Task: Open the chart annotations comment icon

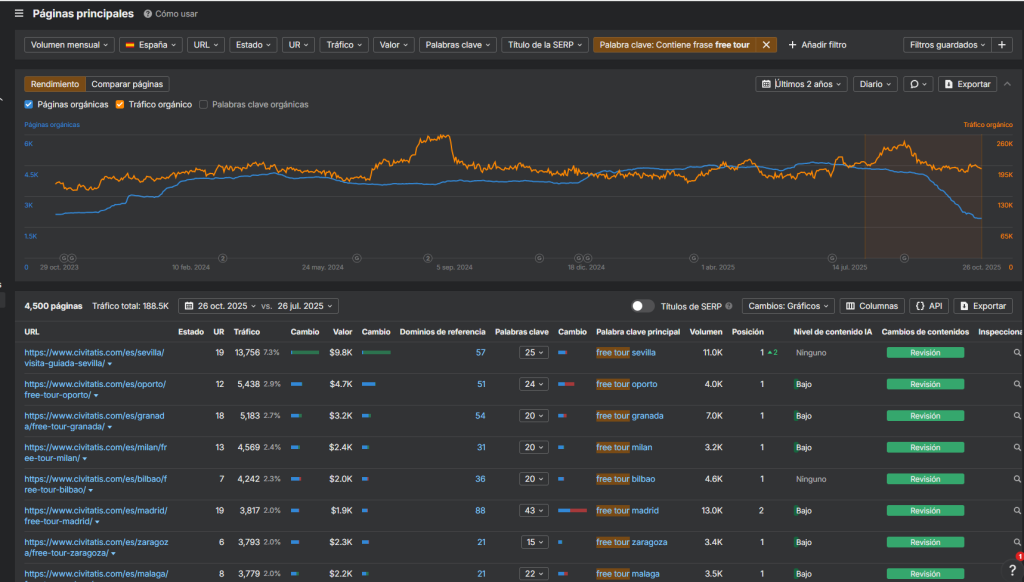Action: tap(917, 85)
